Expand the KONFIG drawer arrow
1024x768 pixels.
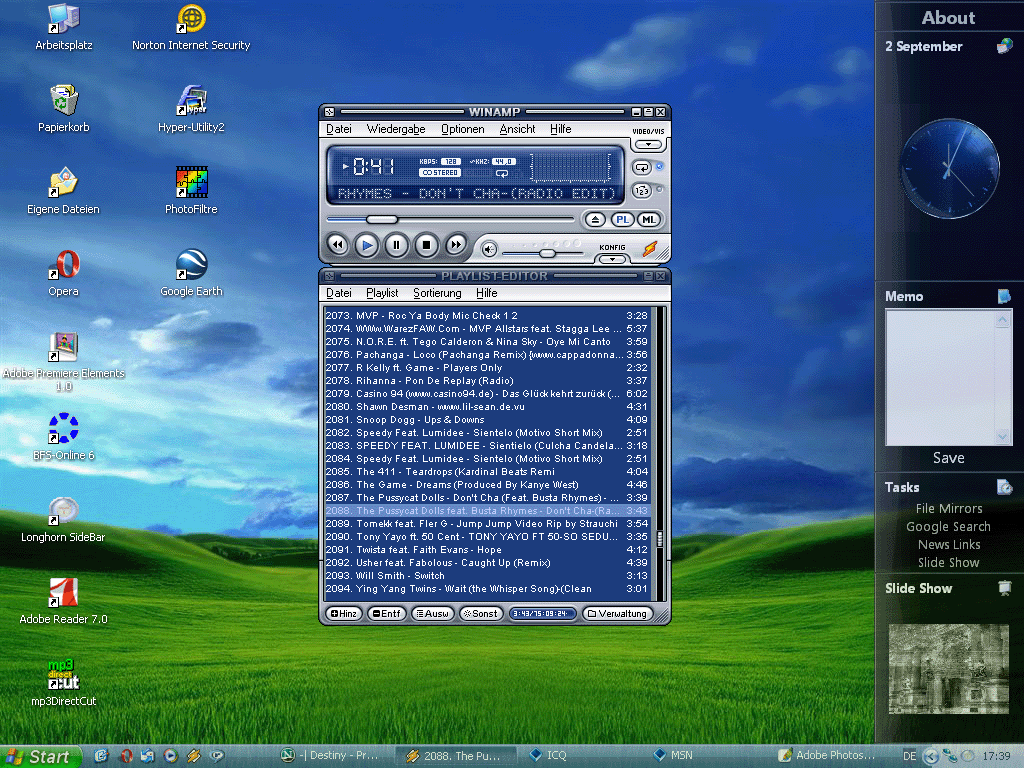tap(612, 259)
